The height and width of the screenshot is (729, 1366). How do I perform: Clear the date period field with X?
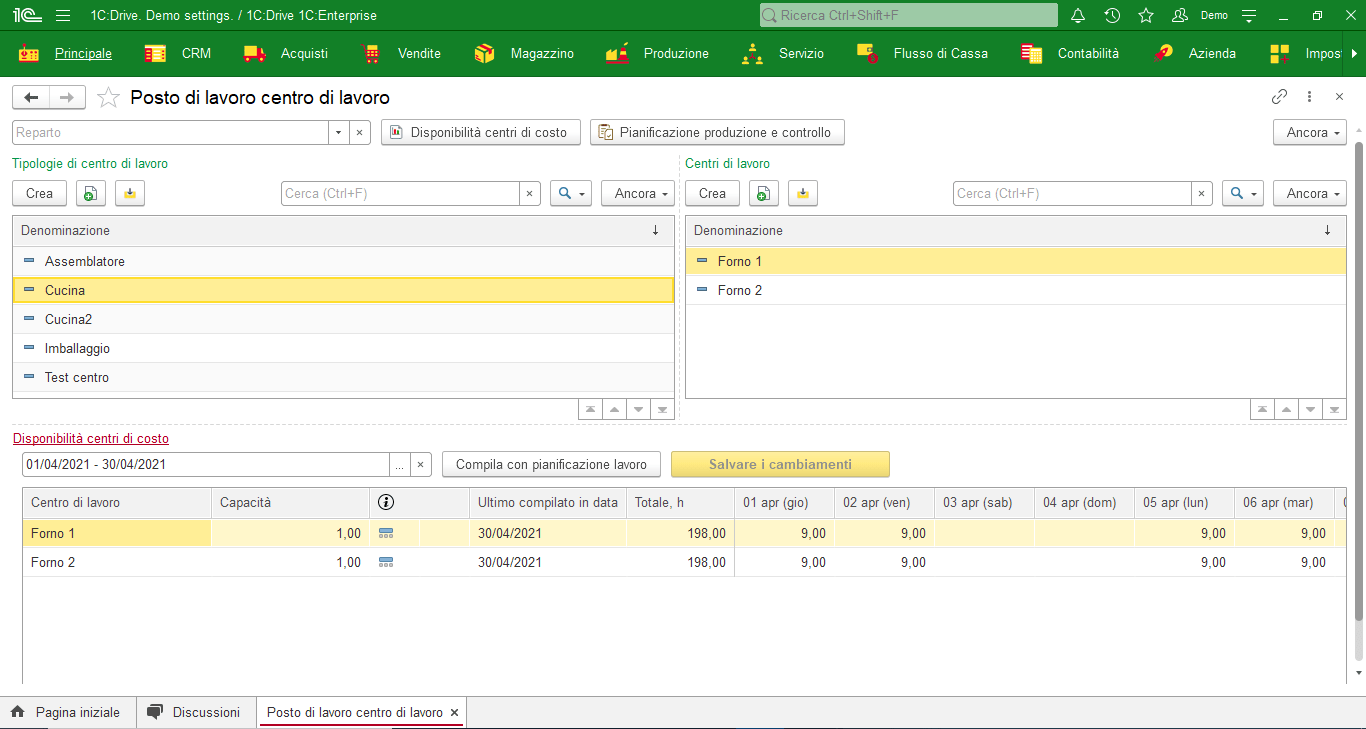click(421, 465)
